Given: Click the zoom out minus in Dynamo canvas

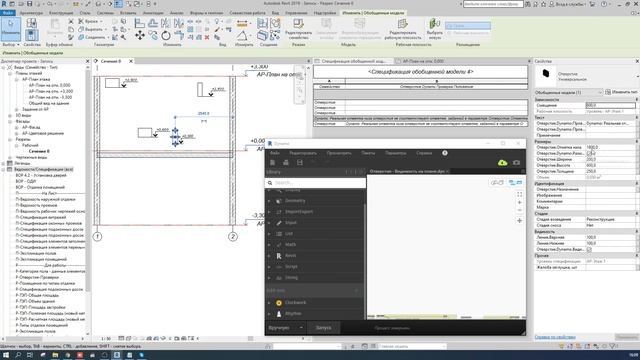Looking at the screenshot, I should (520, 210).
